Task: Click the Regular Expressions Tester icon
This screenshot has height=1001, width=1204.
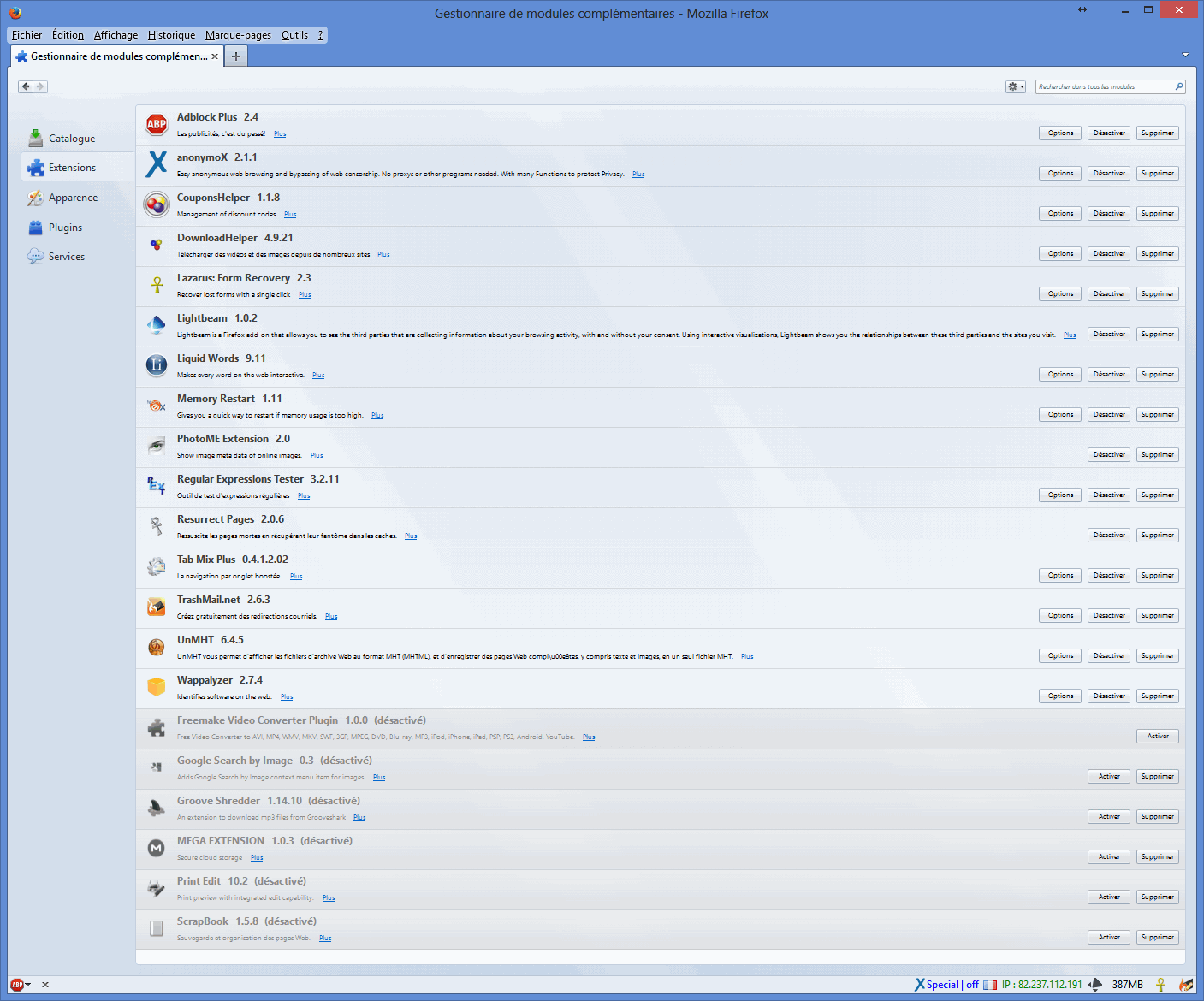Action: point(157,486)
